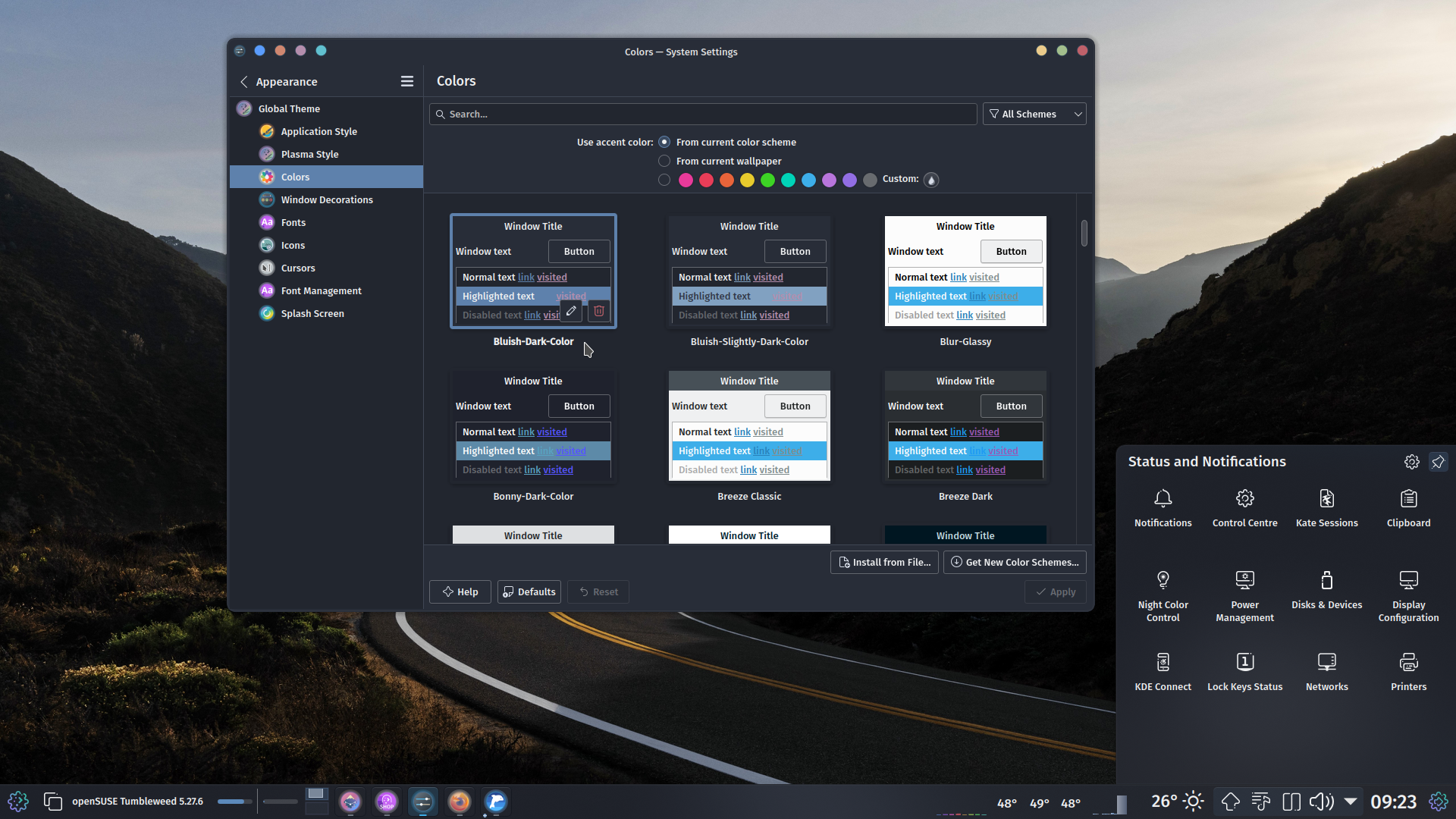Configure the system tray via gear icon

(x=1411, y=461)
